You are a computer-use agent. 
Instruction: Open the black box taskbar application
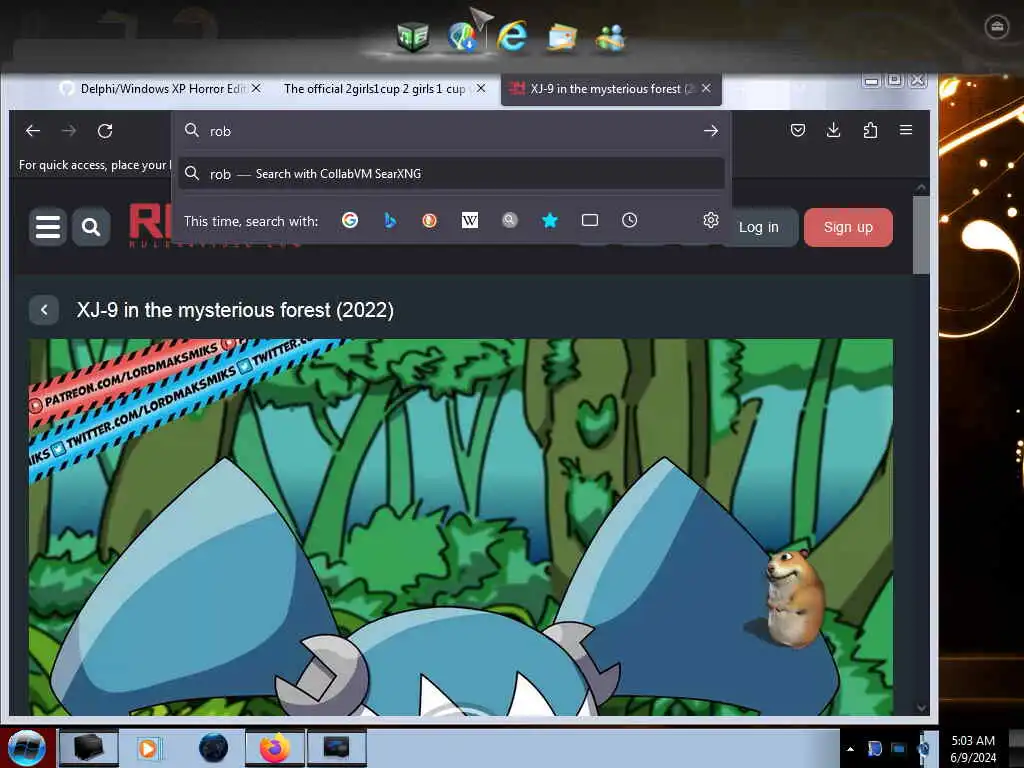pos(89,748)
